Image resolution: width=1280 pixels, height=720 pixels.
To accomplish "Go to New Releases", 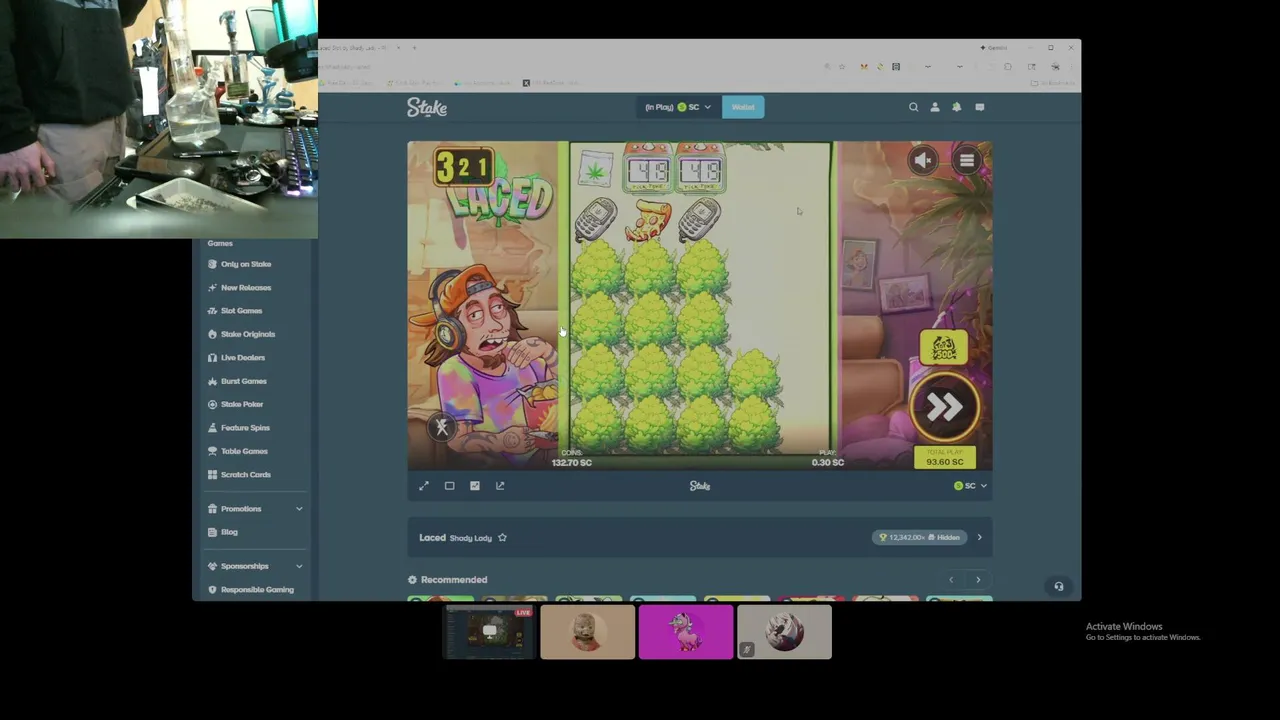I will (x=246, y=288).
